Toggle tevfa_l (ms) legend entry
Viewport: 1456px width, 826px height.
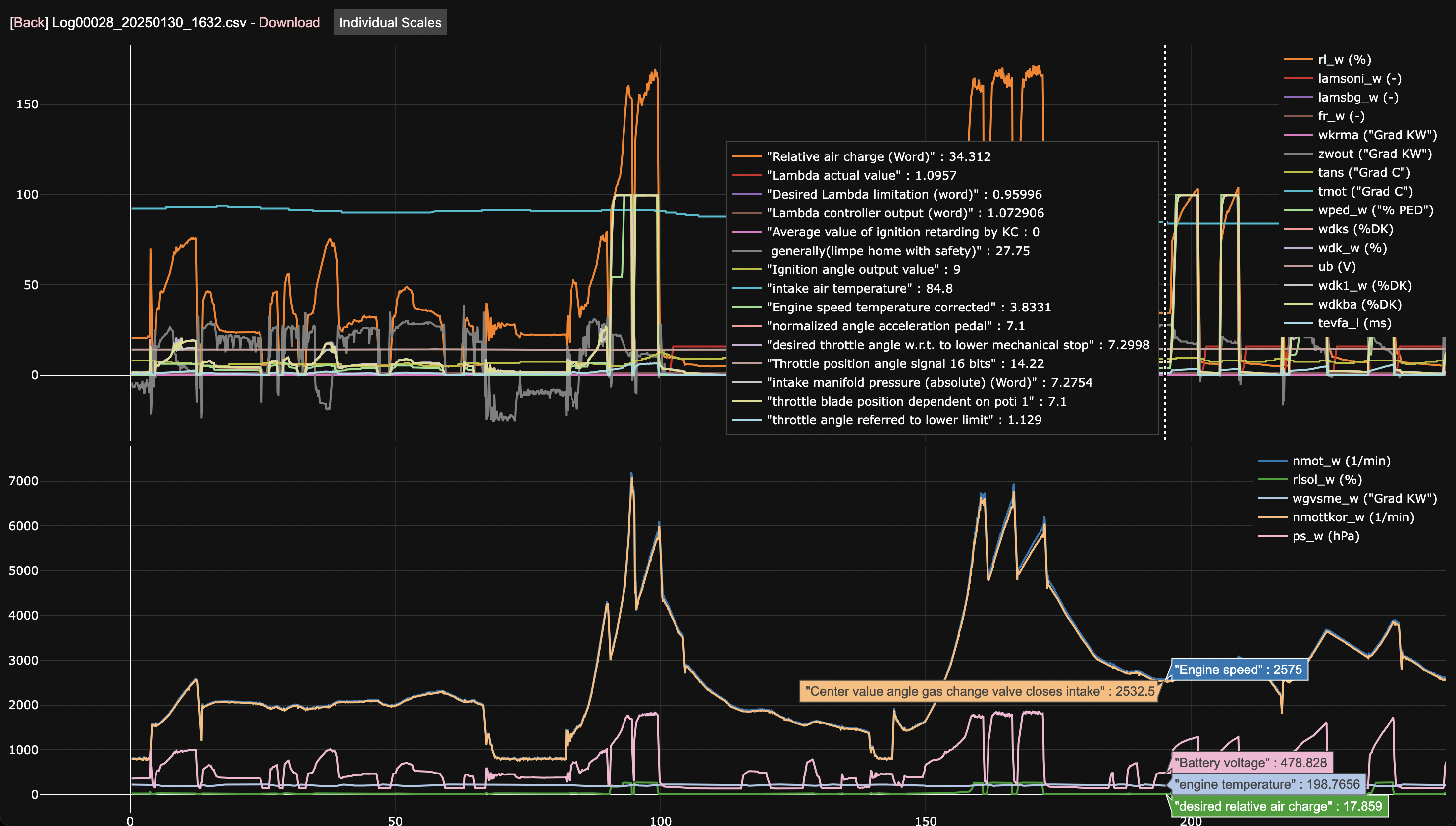1354,323
